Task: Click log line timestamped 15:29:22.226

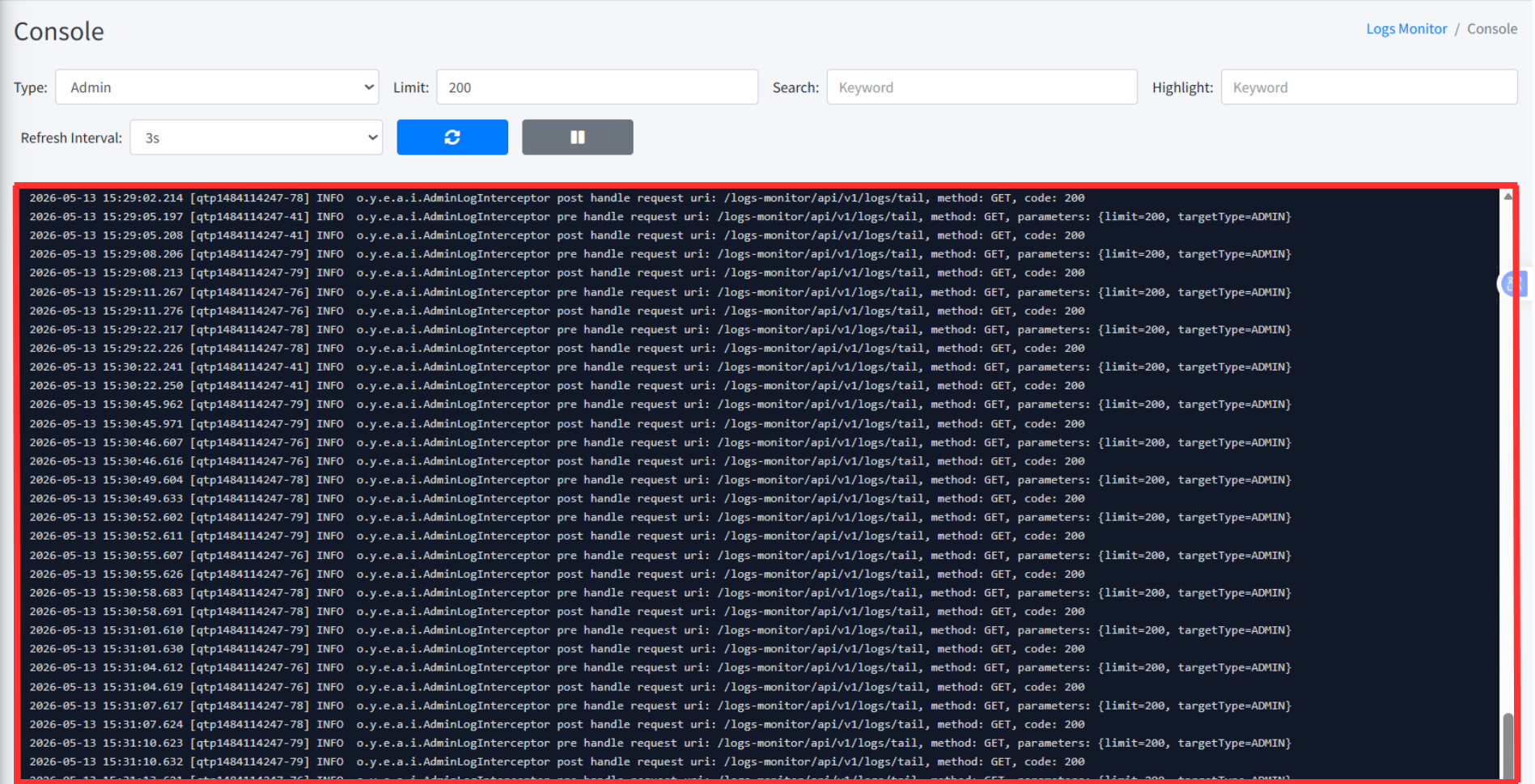Action: [x=558, y=349]
